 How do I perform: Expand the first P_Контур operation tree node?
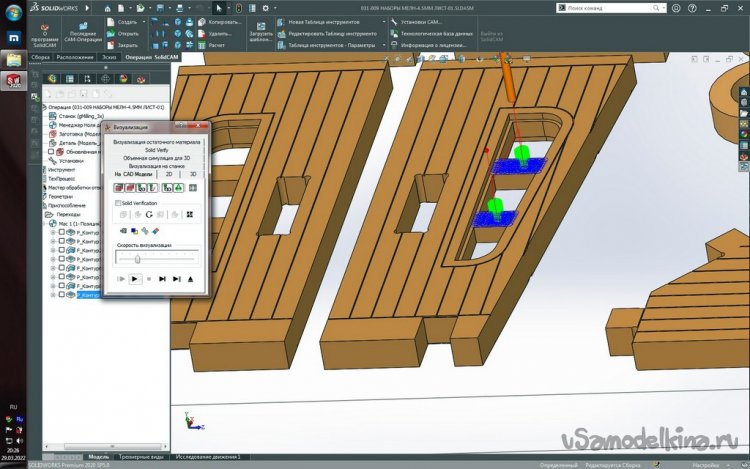point(52,233)
